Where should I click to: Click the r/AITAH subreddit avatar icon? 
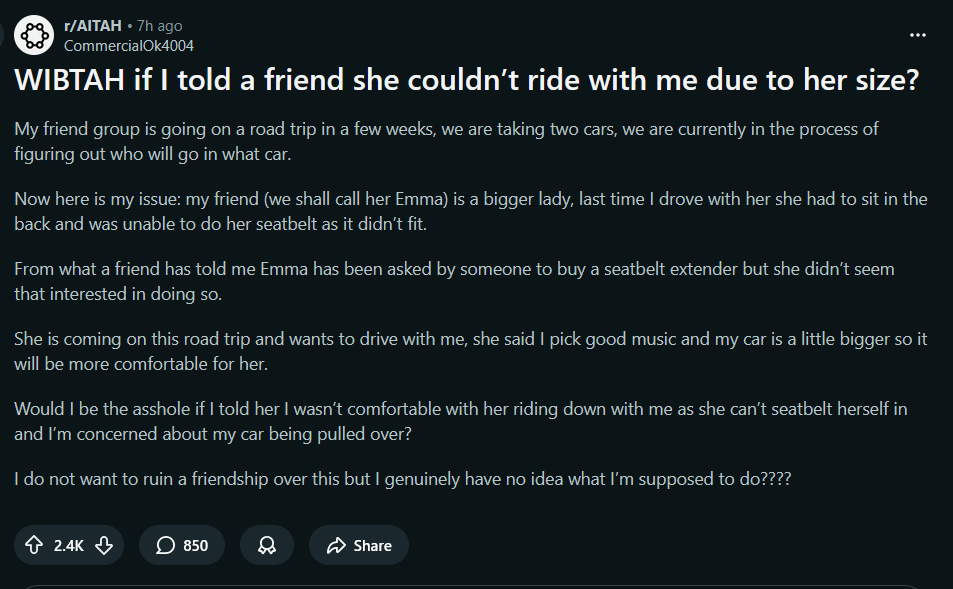pyautogui.click(x=34, y=35)
